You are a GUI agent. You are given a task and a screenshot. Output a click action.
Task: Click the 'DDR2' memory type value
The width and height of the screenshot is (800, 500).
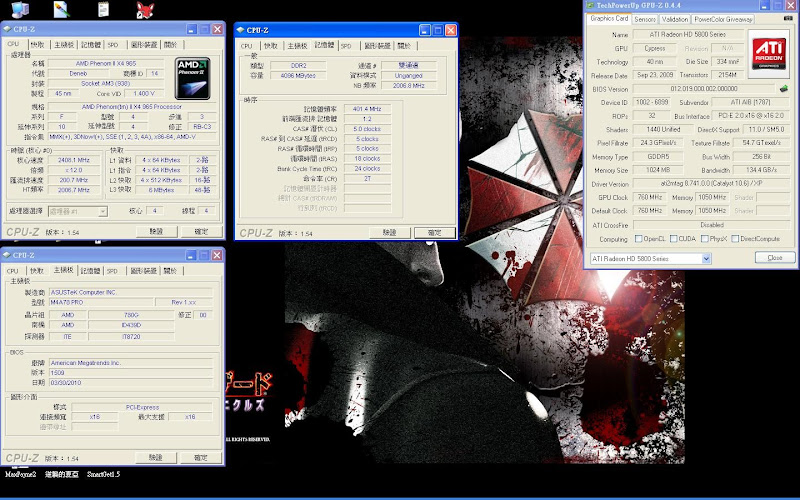pos(298,66)
